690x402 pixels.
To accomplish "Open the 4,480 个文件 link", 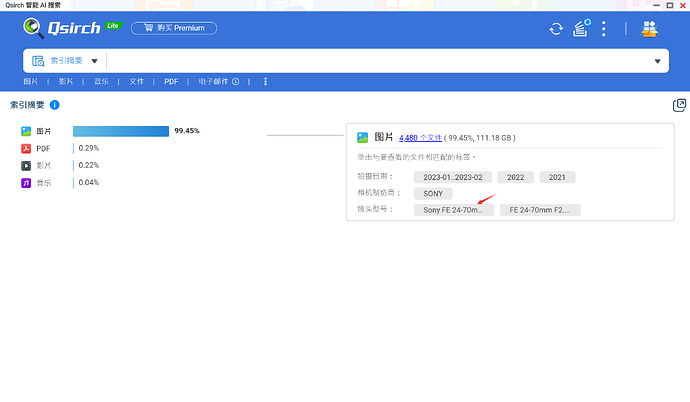I will coord(420,138).
